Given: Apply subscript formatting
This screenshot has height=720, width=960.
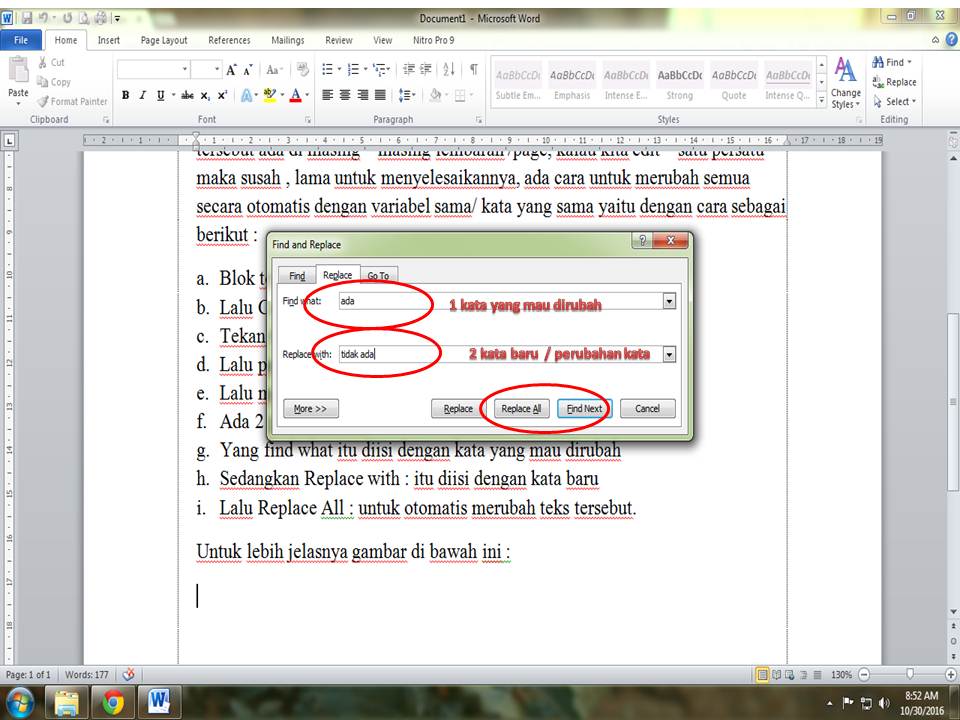Looking at the screenshot, I should click(205, 94).
